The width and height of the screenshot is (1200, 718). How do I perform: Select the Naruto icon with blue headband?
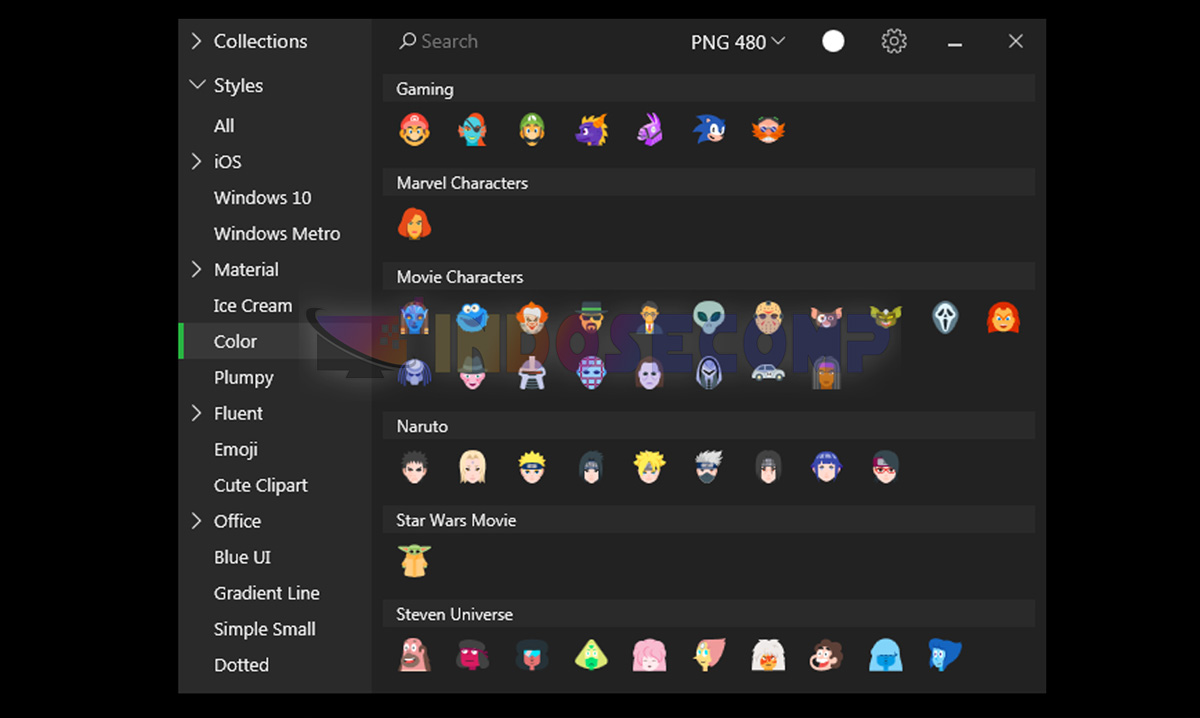(x=532, y=467)
